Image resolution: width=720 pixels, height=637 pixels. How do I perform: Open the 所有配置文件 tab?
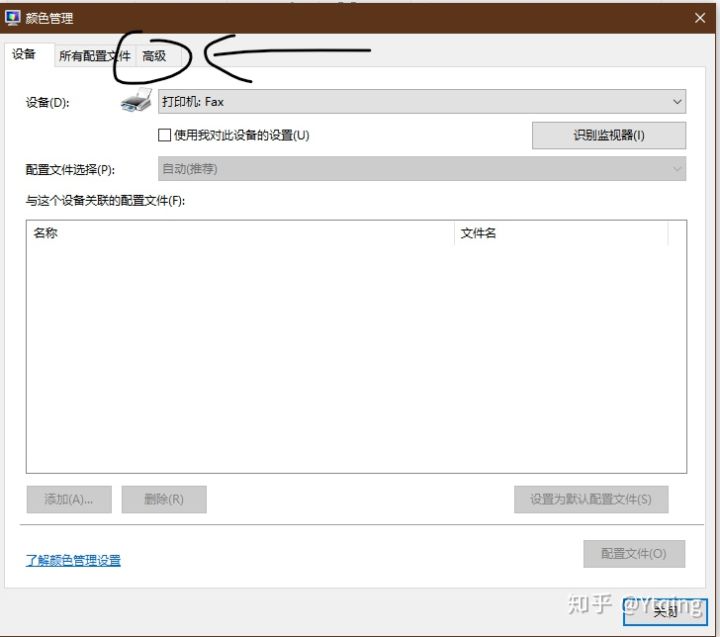click(x=95, y=56)
